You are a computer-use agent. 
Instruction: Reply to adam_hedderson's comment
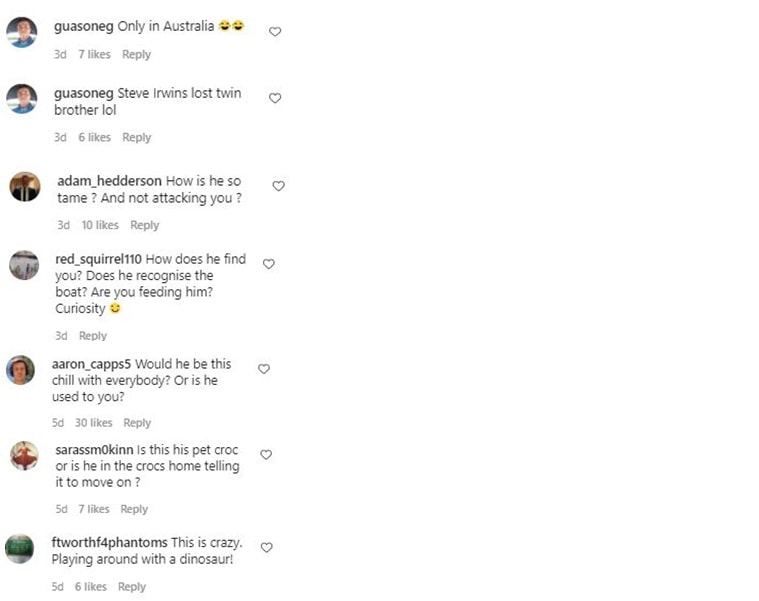pyautogui.click(x=144, y=225)
